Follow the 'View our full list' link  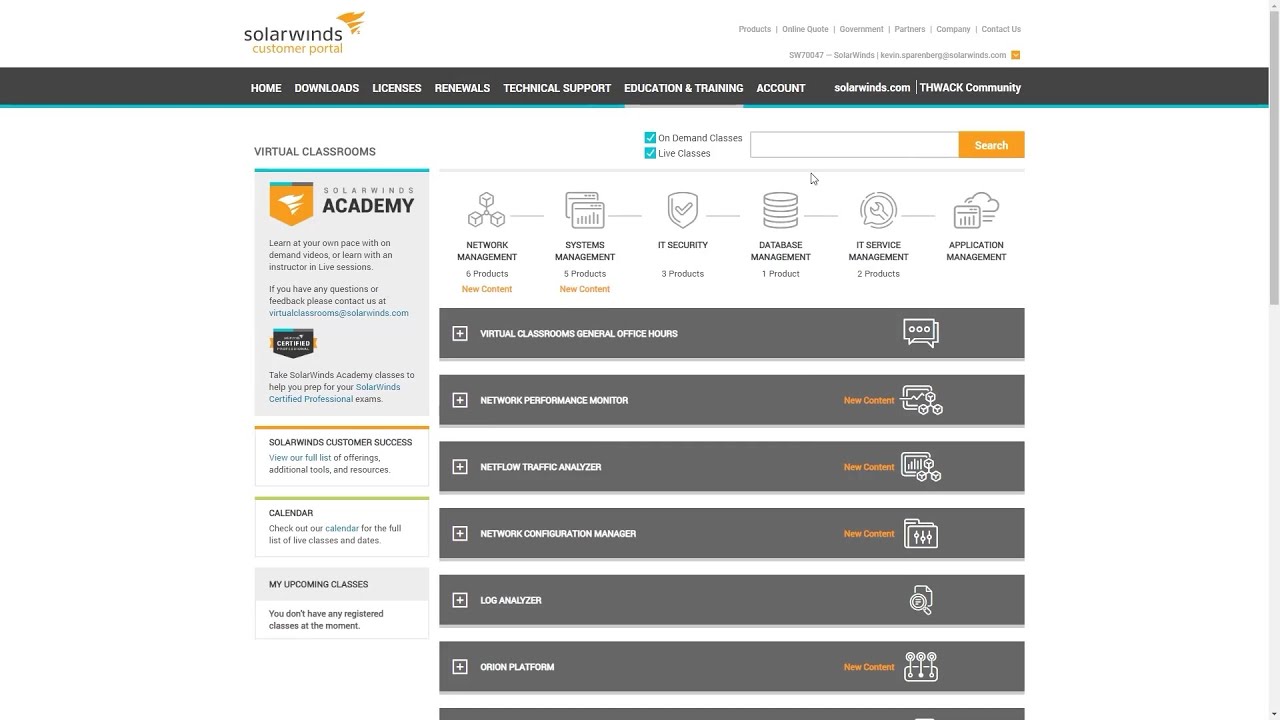pyautogui.click(x=300, y=458)
